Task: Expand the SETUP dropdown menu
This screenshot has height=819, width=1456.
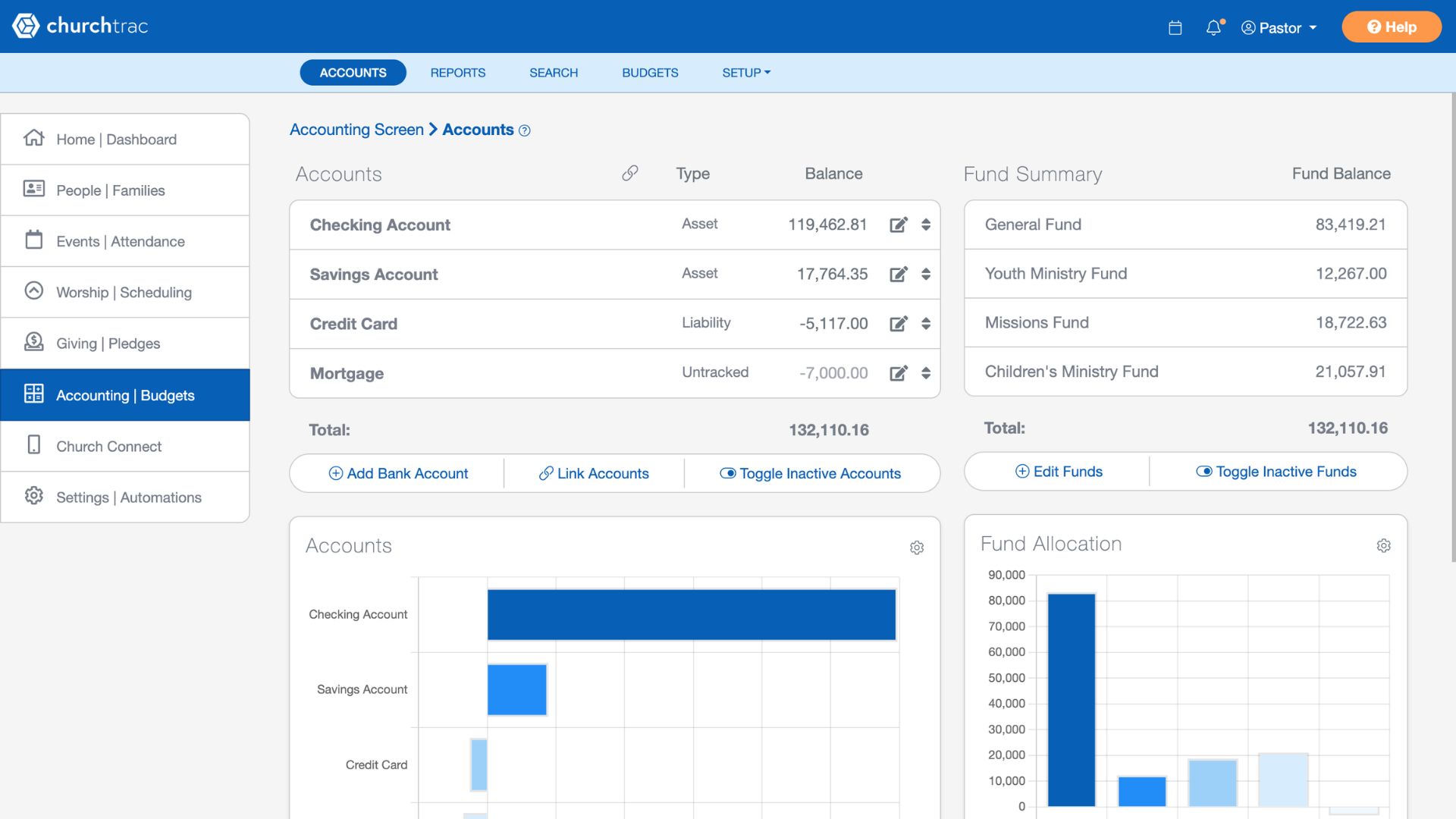Action: 745,73
